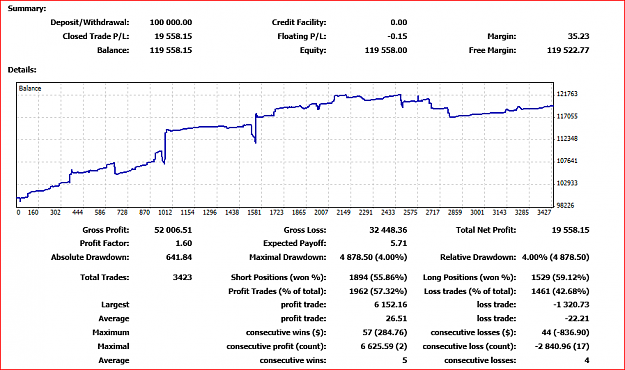Select consecutive loss value -2 840.96 (17)
The height and width of the screenshot is (370, 625).
[x=562, y=346]
